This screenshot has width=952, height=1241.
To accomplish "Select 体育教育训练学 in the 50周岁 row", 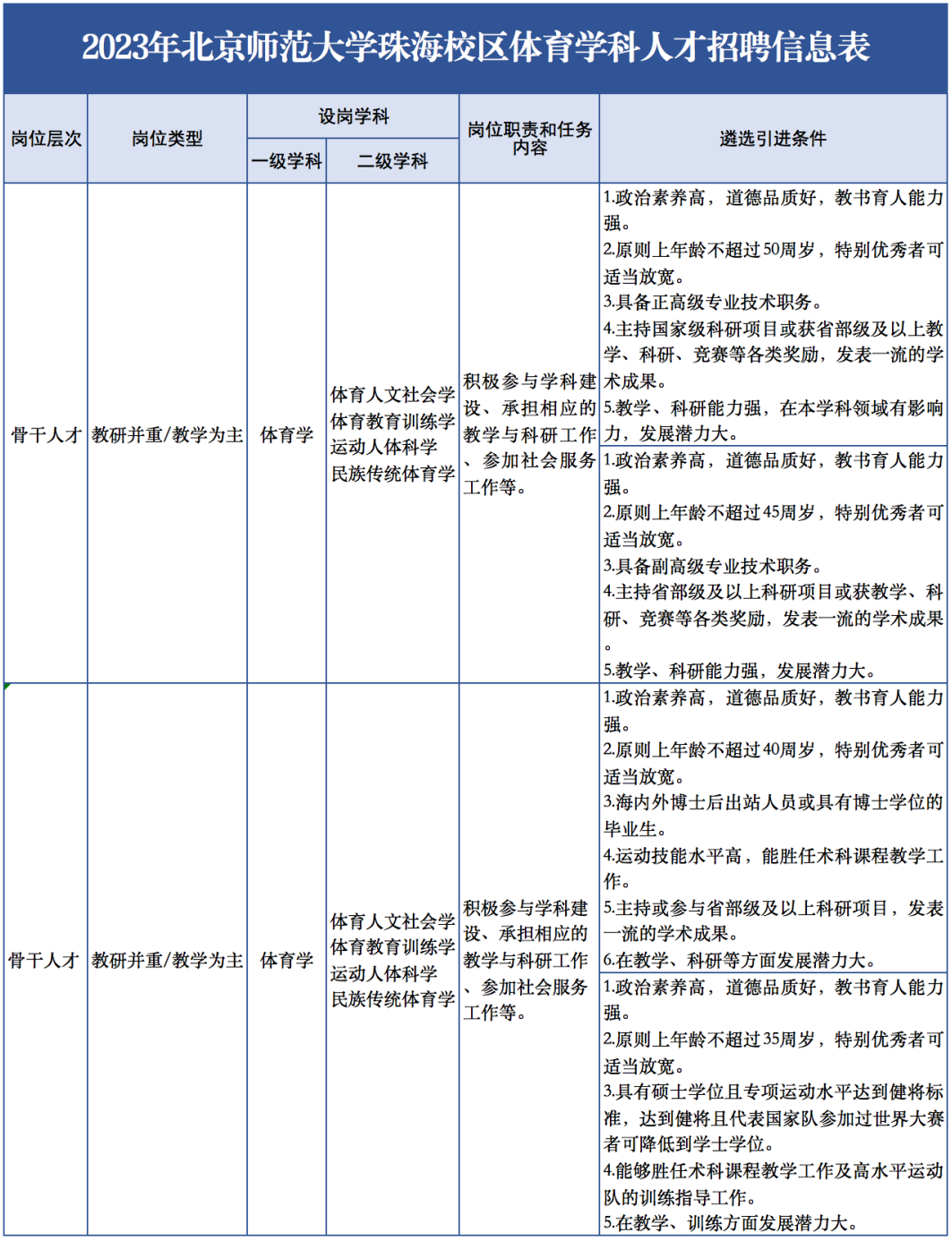I will click(393, 422).
